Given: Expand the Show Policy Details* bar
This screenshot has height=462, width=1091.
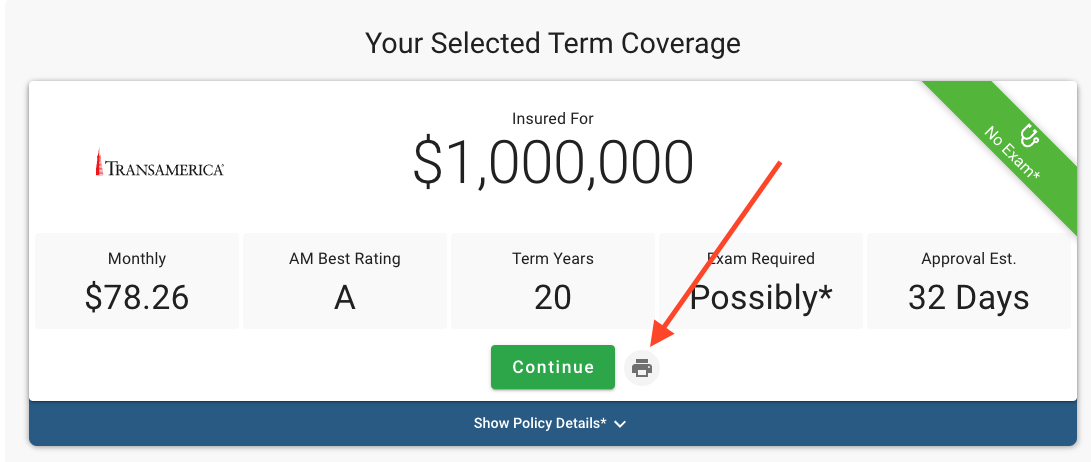Looking at the screenshot, I should 540,423.
